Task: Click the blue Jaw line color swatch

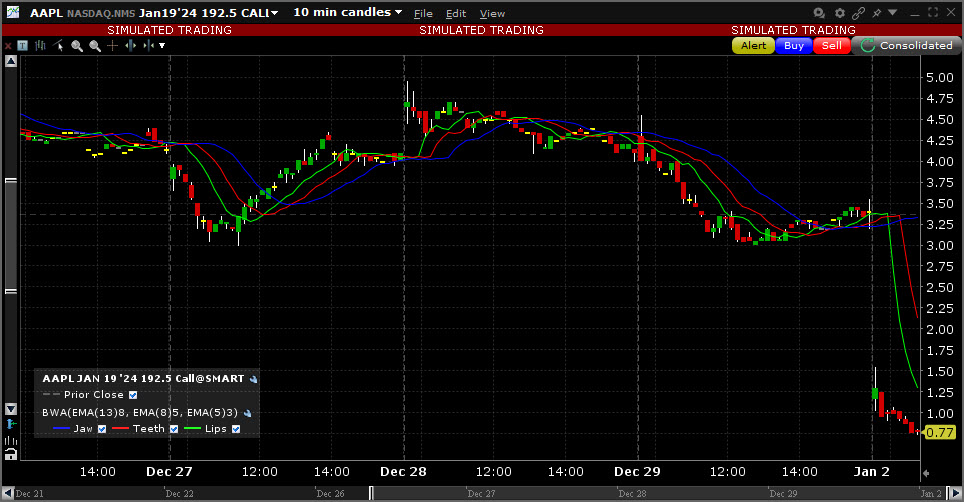Action: click(61, 429)
